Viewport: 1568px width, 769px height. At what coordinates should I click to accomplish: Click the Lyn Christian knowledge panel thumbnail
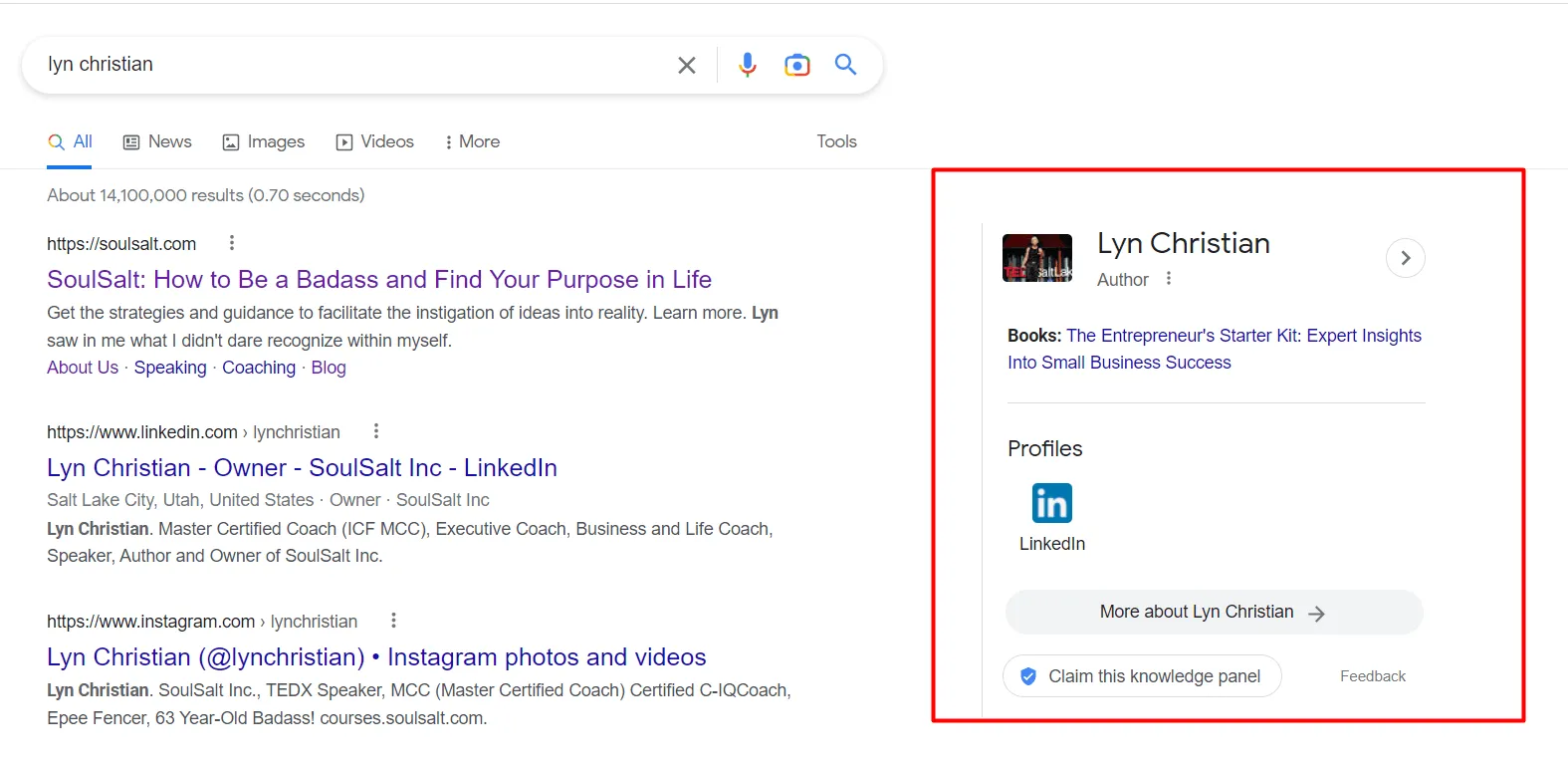[x=1037, y=258]
